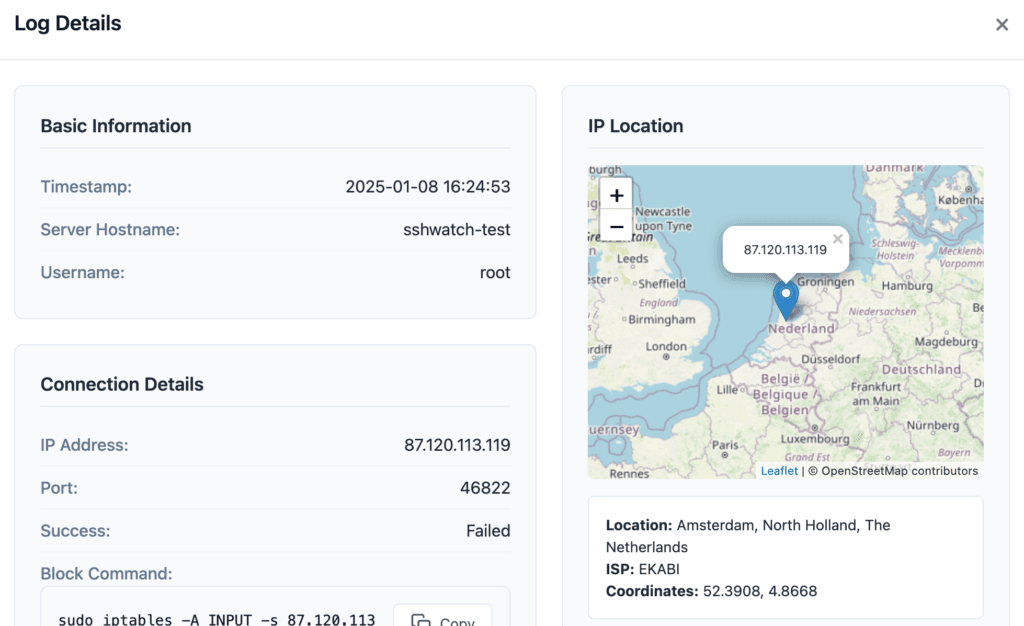This screenshot has width=1024, height=626.
Task: Click the timestamp value 2025-01-08 16:24:53
Action: [428, 187]
